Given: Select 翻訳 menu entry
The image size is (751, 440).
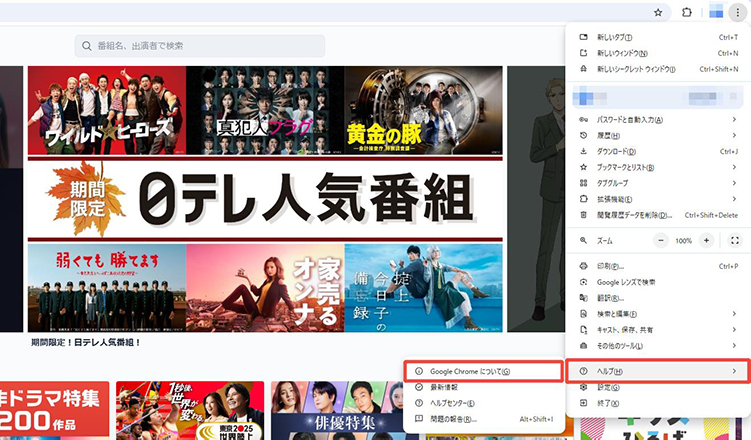Looking at the screenshot, I should pos(658,298).
